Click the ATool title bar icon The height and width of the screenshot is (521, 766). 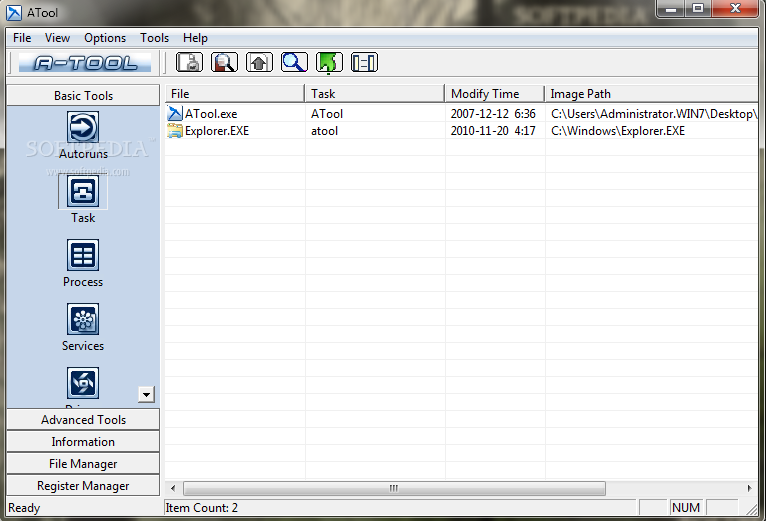tap(14, 12)
